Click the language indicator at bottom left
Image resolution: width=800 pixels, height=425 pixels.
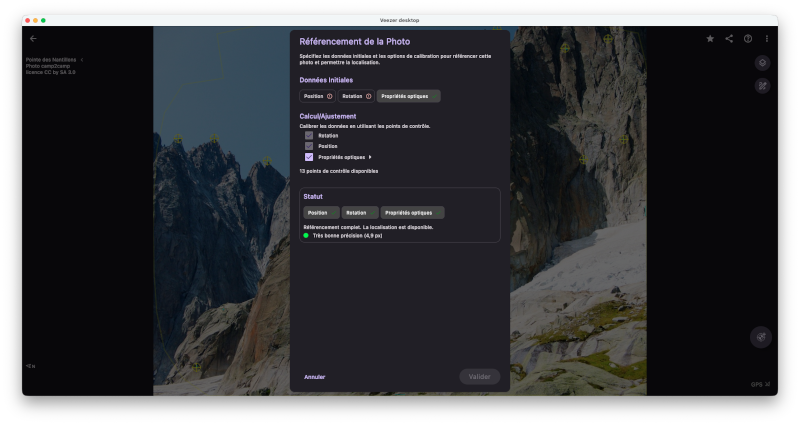point(31,366)
